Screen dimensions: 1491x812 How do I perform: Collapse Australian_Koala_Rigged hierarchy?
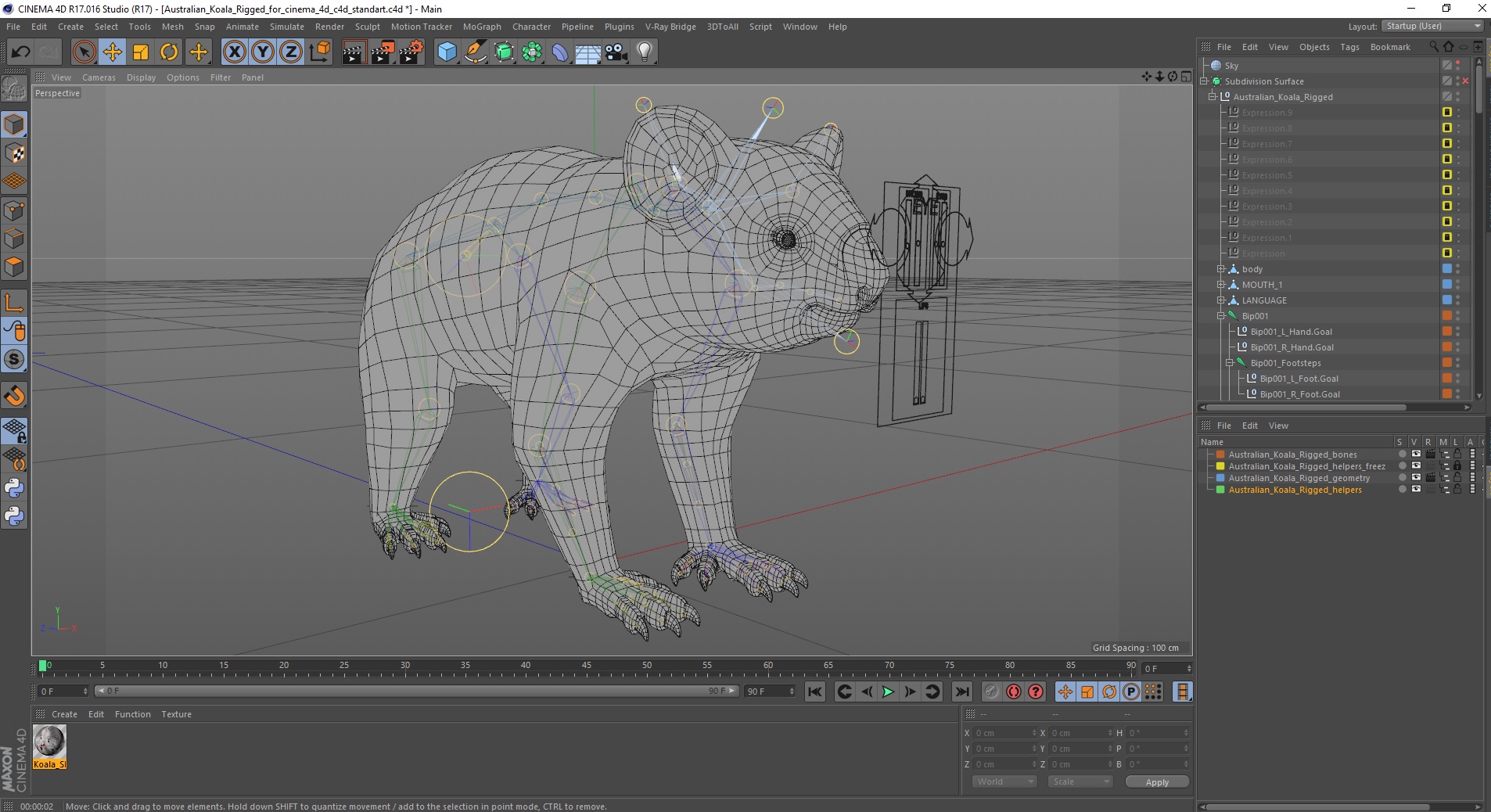click(x=1213, y=97)
